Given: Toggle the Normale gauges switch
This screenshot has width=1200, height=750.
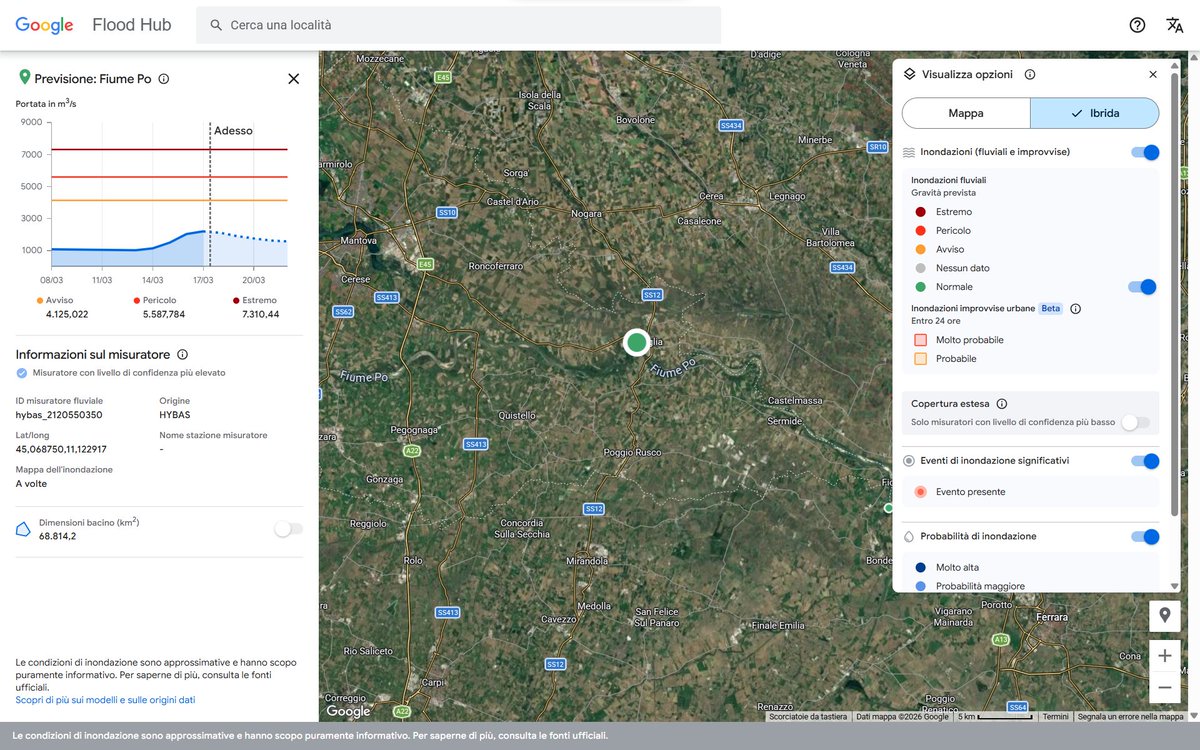Looking at the screenshot, I should coord(1142,287).
